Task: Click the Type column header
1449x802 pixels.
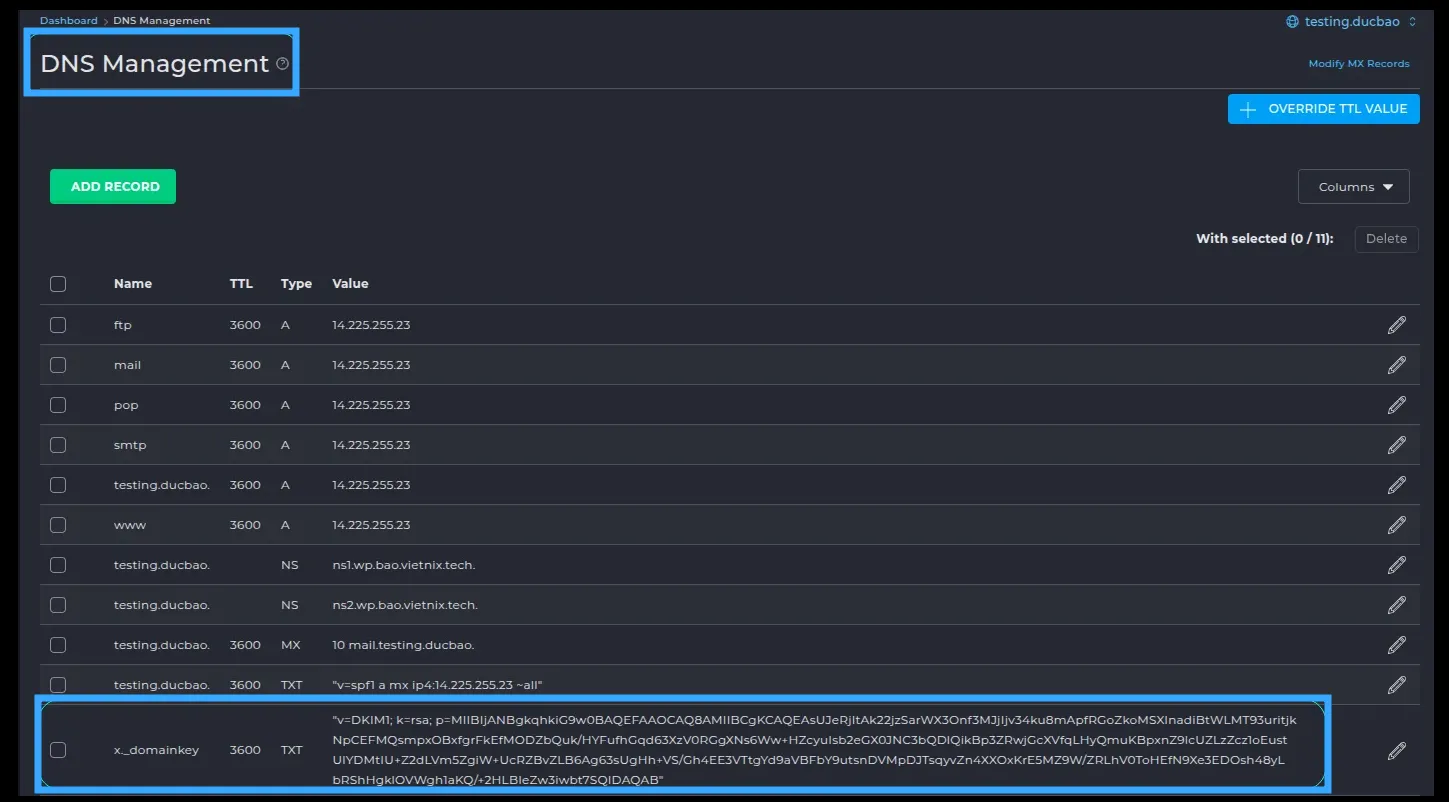Action: coord(296,284)
